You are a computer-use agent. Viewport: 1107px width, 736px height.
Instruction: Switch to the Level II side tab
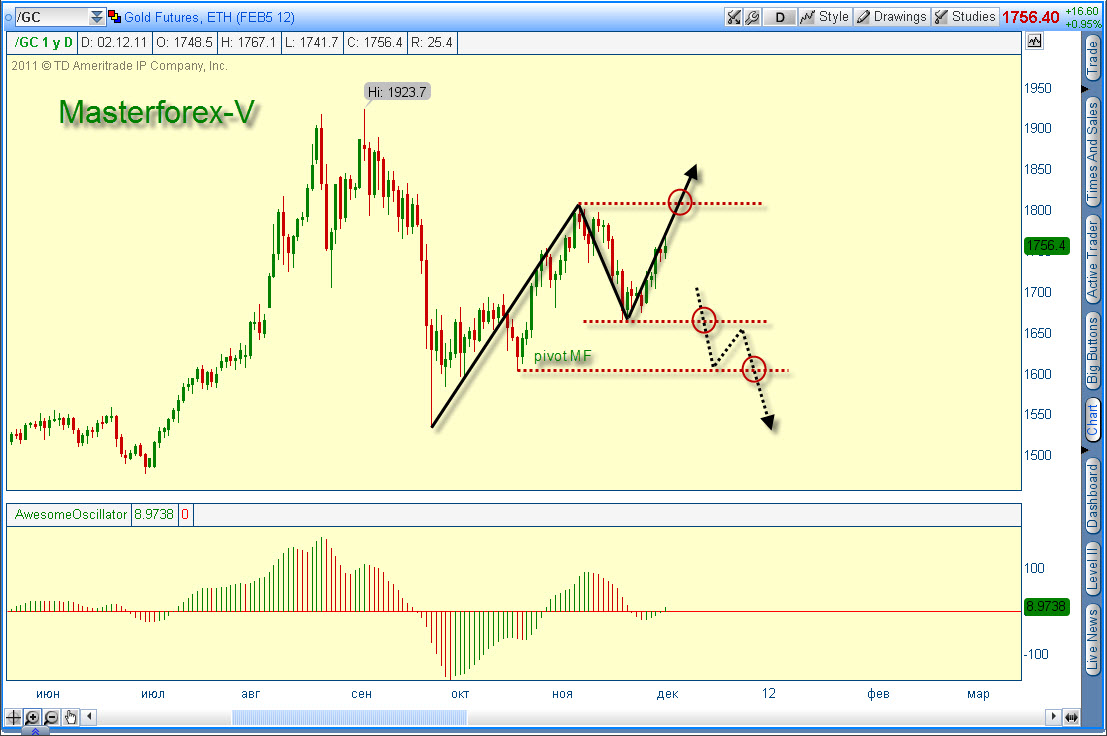[x=1092, y=568]
